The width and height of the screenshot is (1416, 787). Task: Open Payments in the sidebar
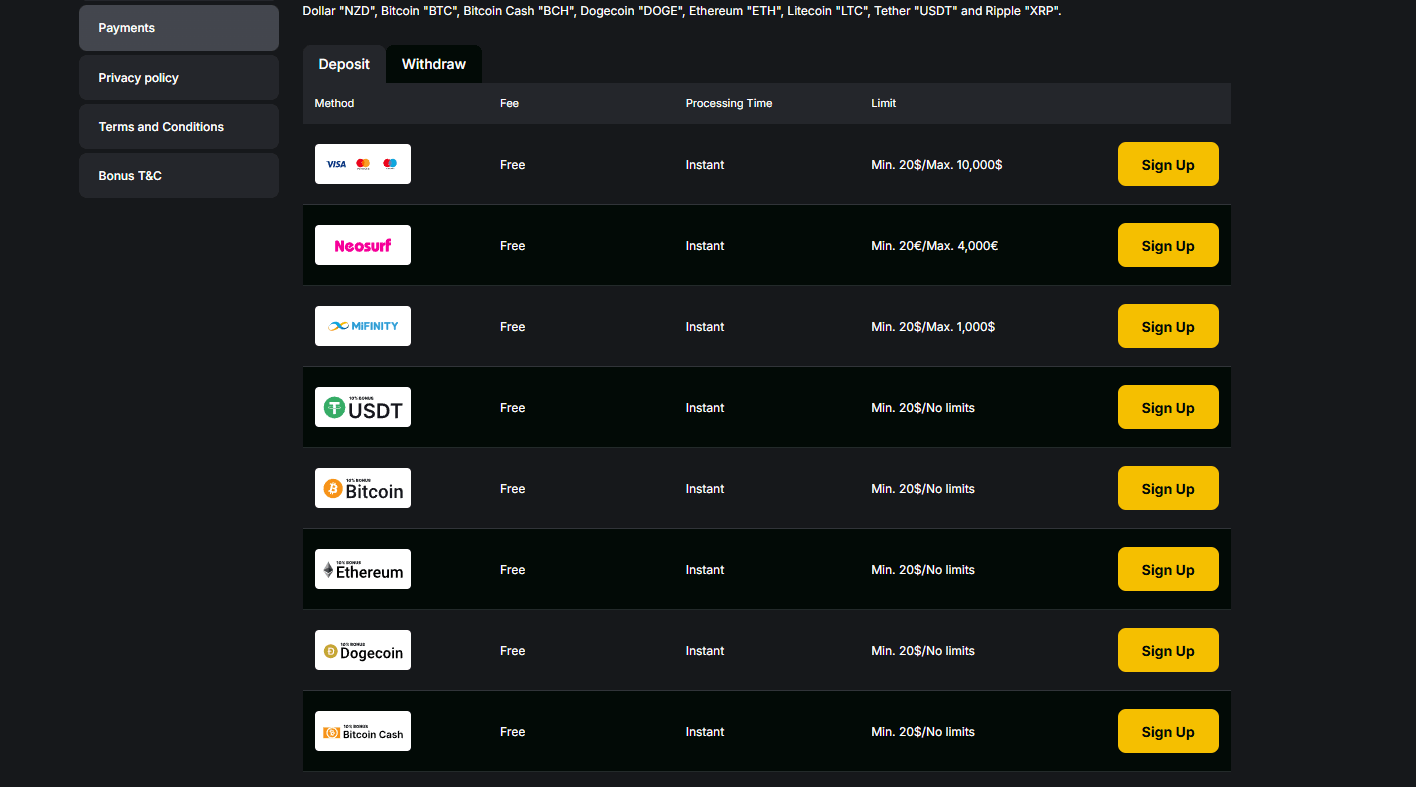click(179, 28)
